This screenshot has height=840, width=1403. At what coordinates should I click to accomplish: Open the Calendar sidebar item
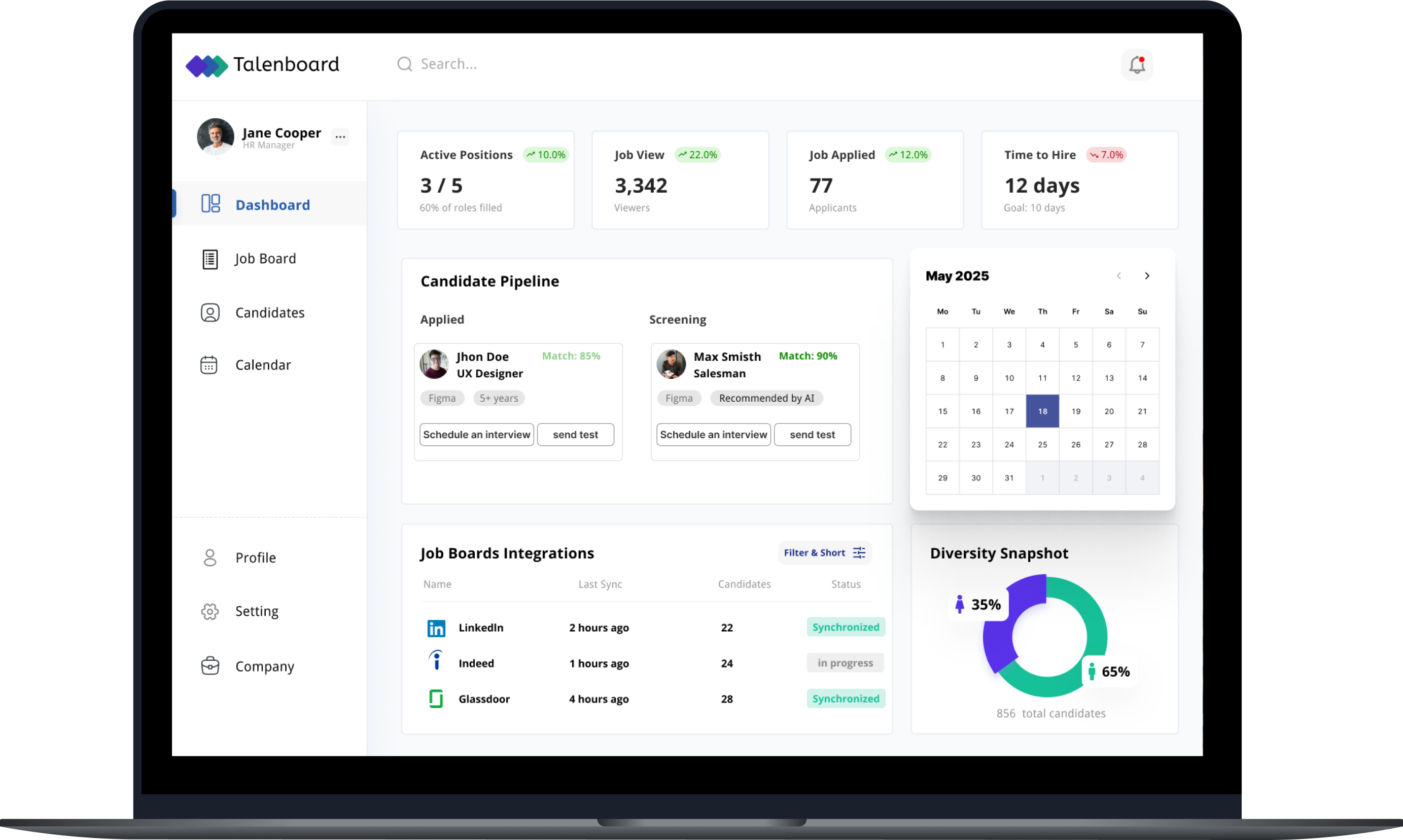(263, 365)
